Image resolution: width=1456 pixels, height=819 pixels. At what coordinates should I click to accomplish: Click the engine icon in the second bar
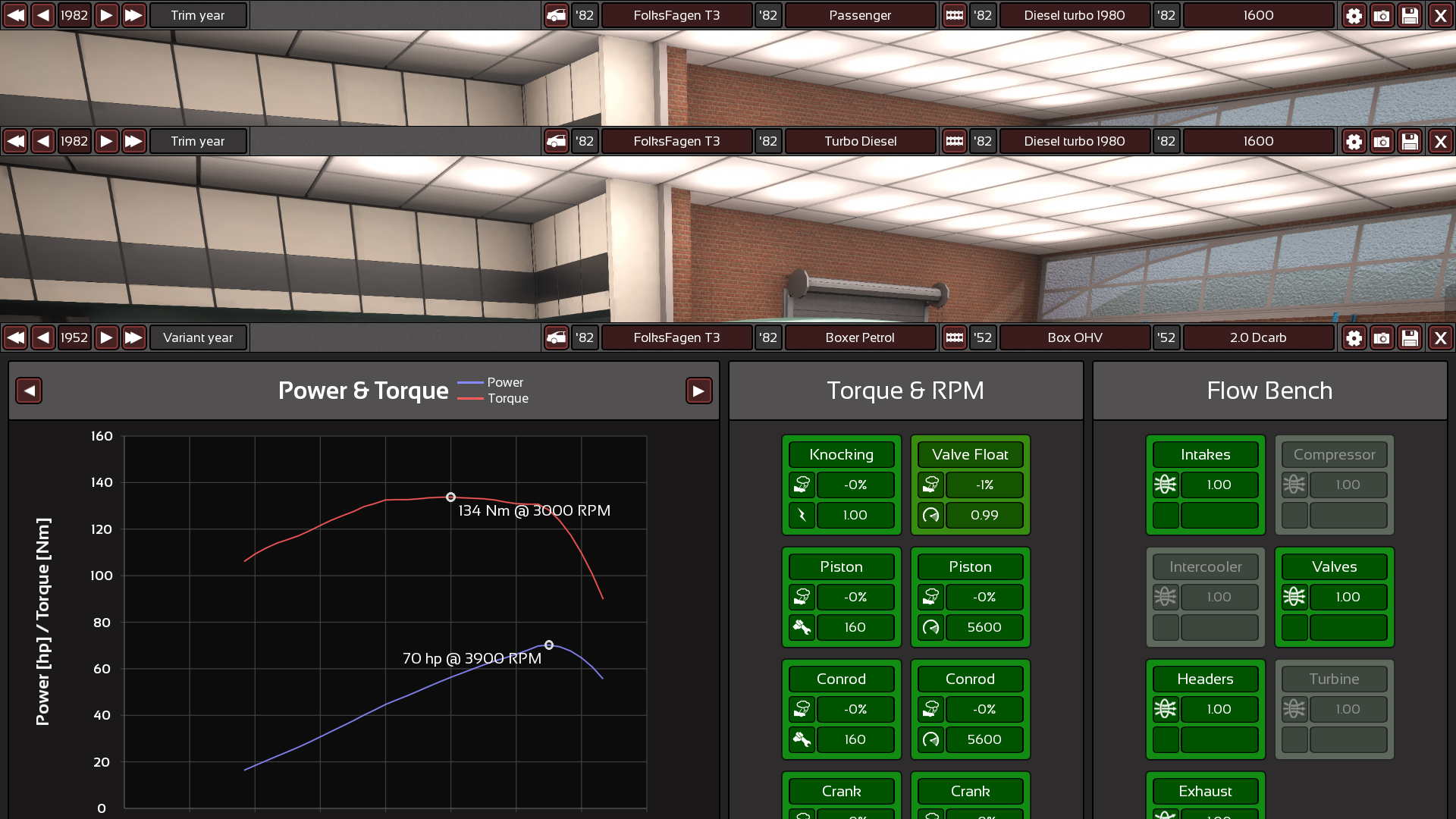click(954, 141)
